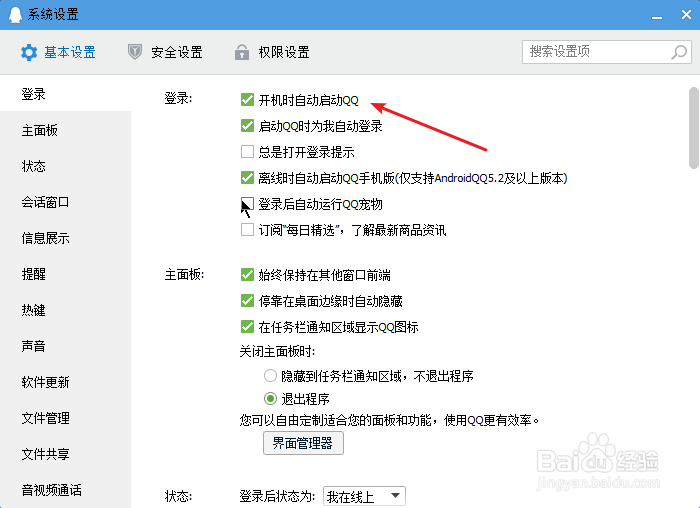Switch to the 权限设置 tab
Screen dimensions: 700x508
coord(272,52)
